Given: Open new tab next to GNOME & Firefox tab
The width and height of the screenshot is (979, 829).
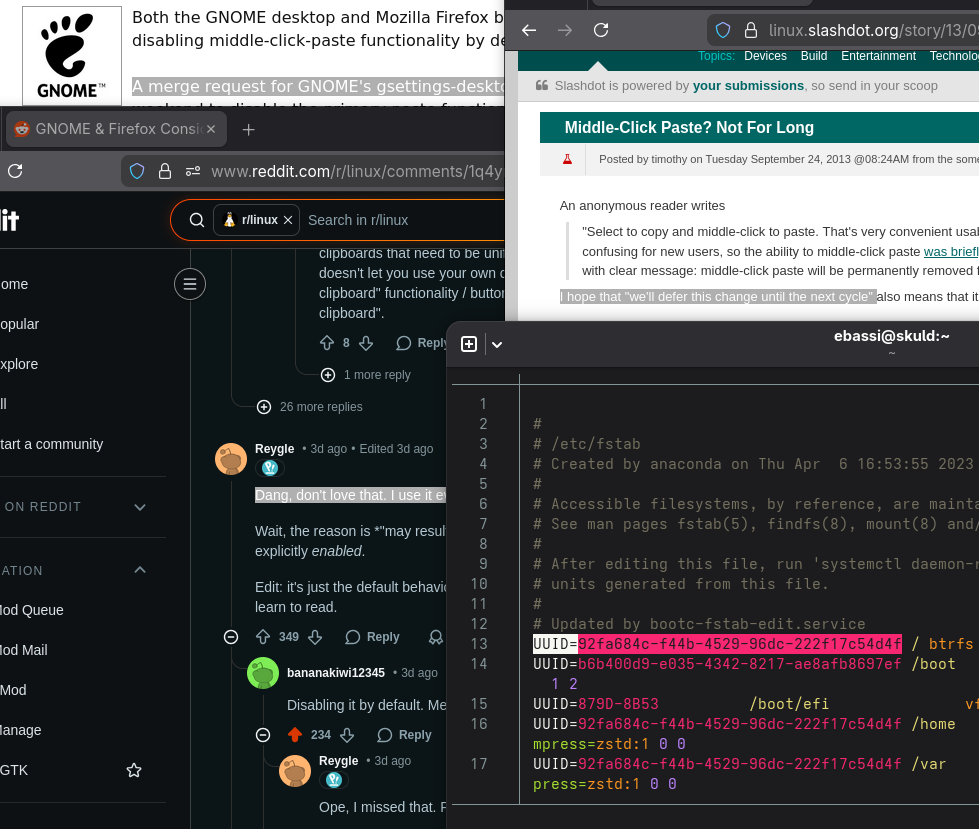Looking at the screenshot, I should coord(249,129).
